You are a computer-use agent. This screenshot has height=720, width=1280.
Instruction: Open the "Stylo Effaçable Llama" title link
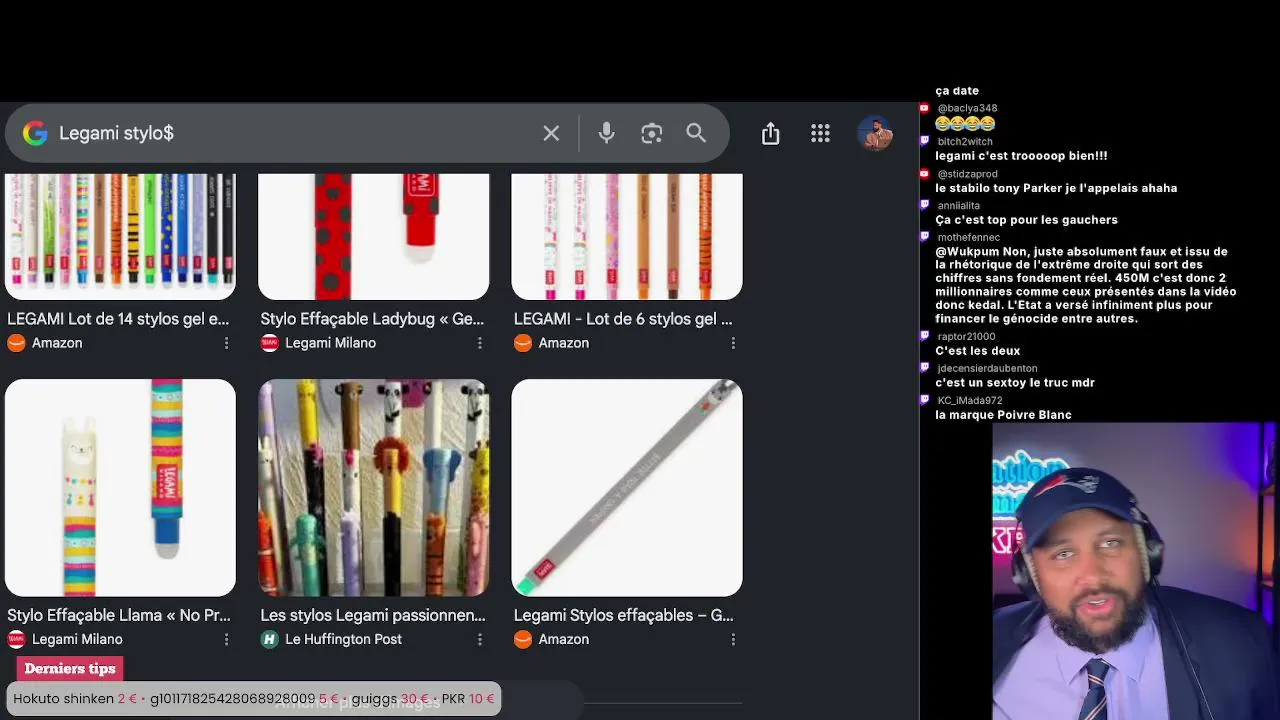click(119, 615)
